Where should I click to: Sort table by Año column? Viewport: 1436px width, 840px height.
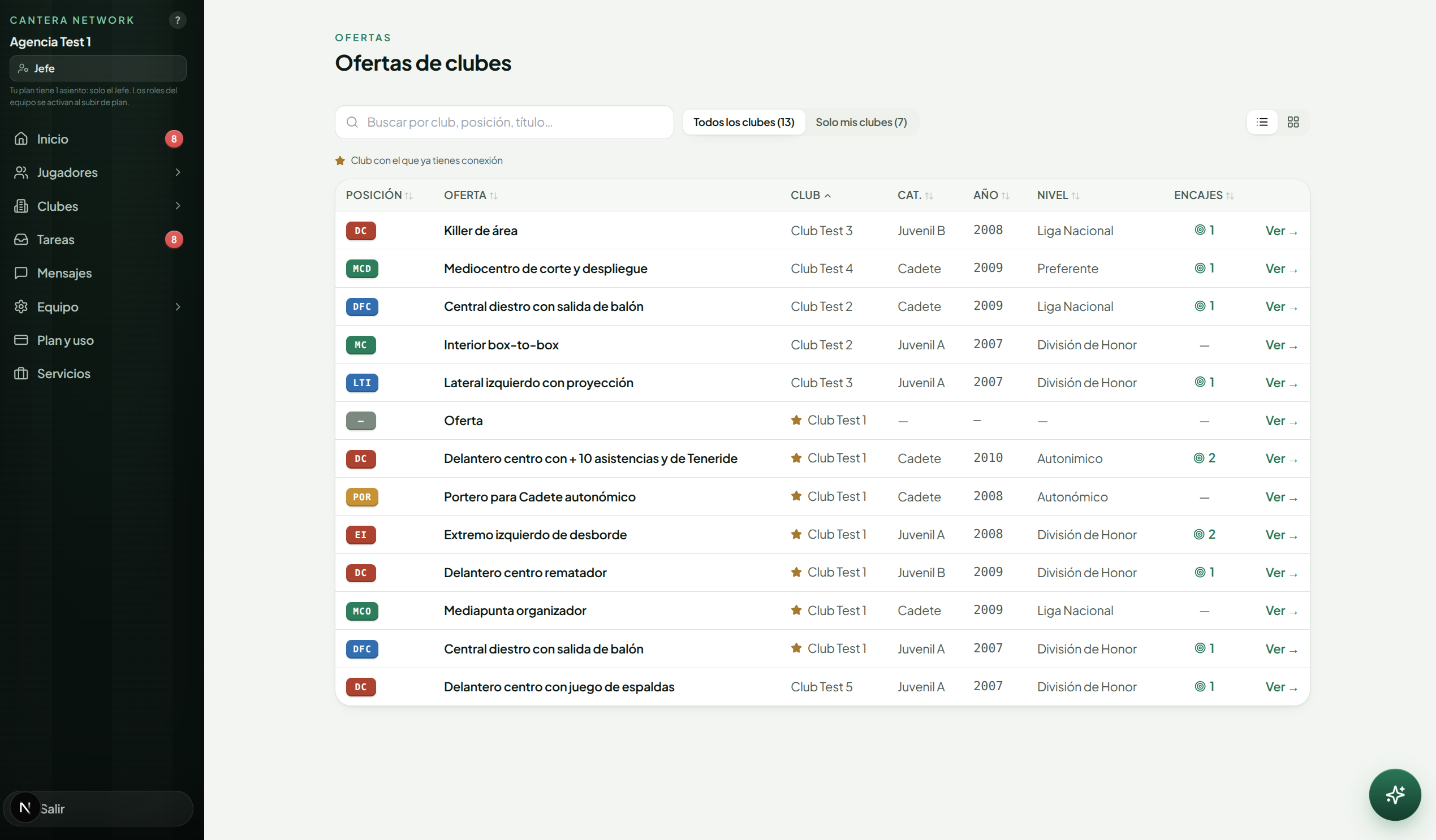point(991,196)
